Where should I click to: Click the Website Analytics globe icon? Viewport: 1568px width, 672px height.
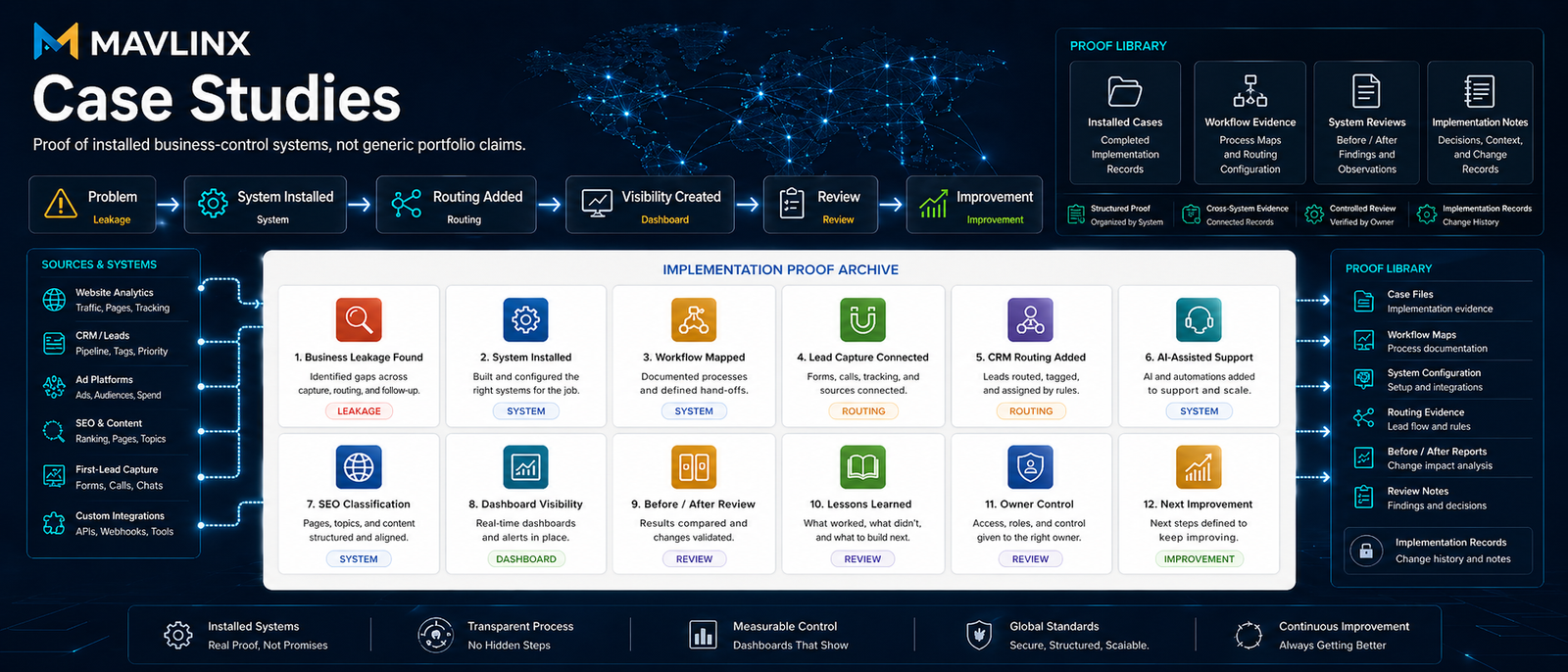point(54,300)
